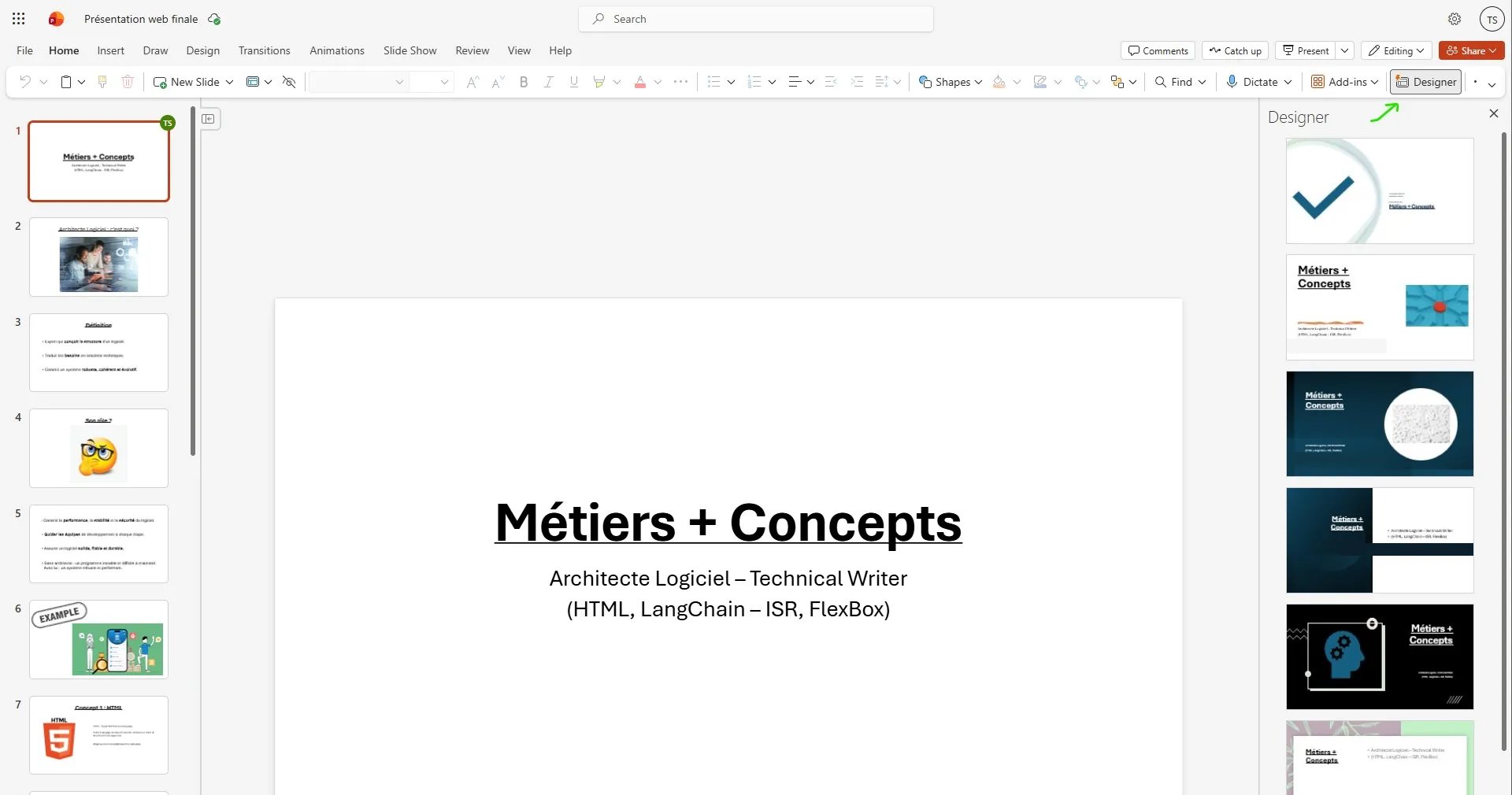Apply the checkmark Designer layout idea
Screen dimensions: 1512x795
tap(1380, 191)
